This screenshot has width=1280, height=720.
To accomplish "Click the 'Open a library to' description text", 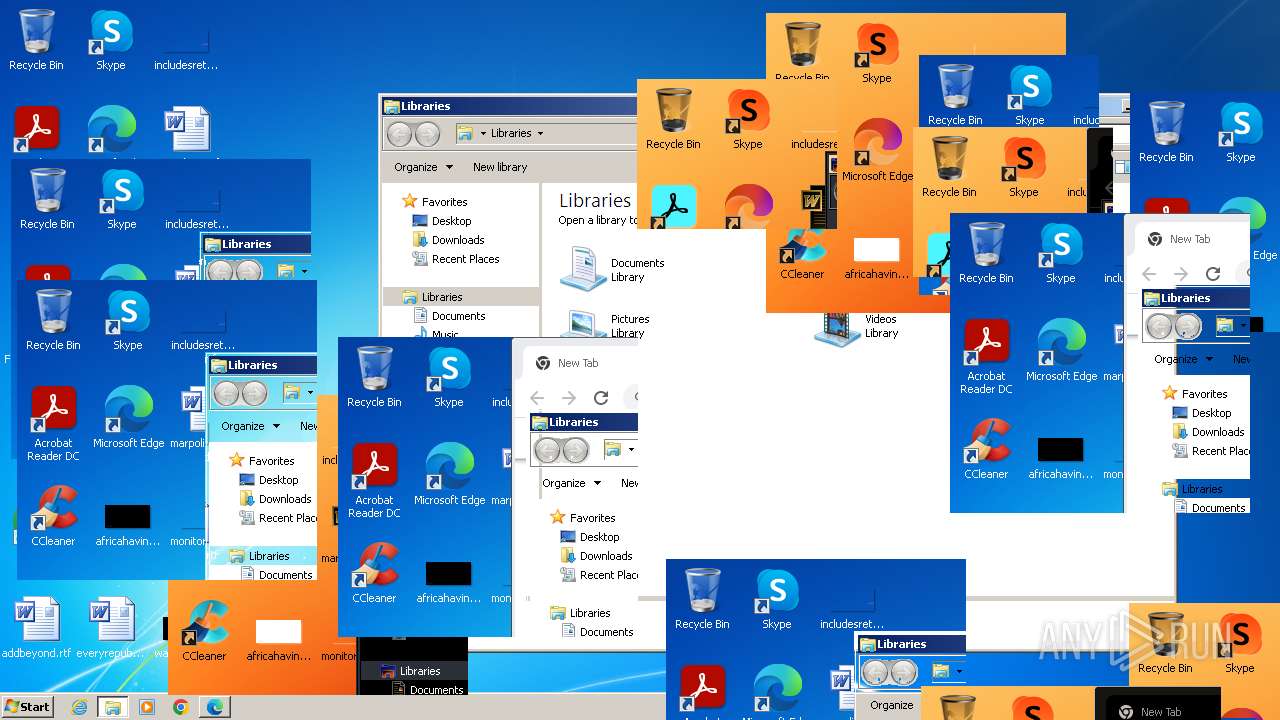I will [x=598, y=220].
